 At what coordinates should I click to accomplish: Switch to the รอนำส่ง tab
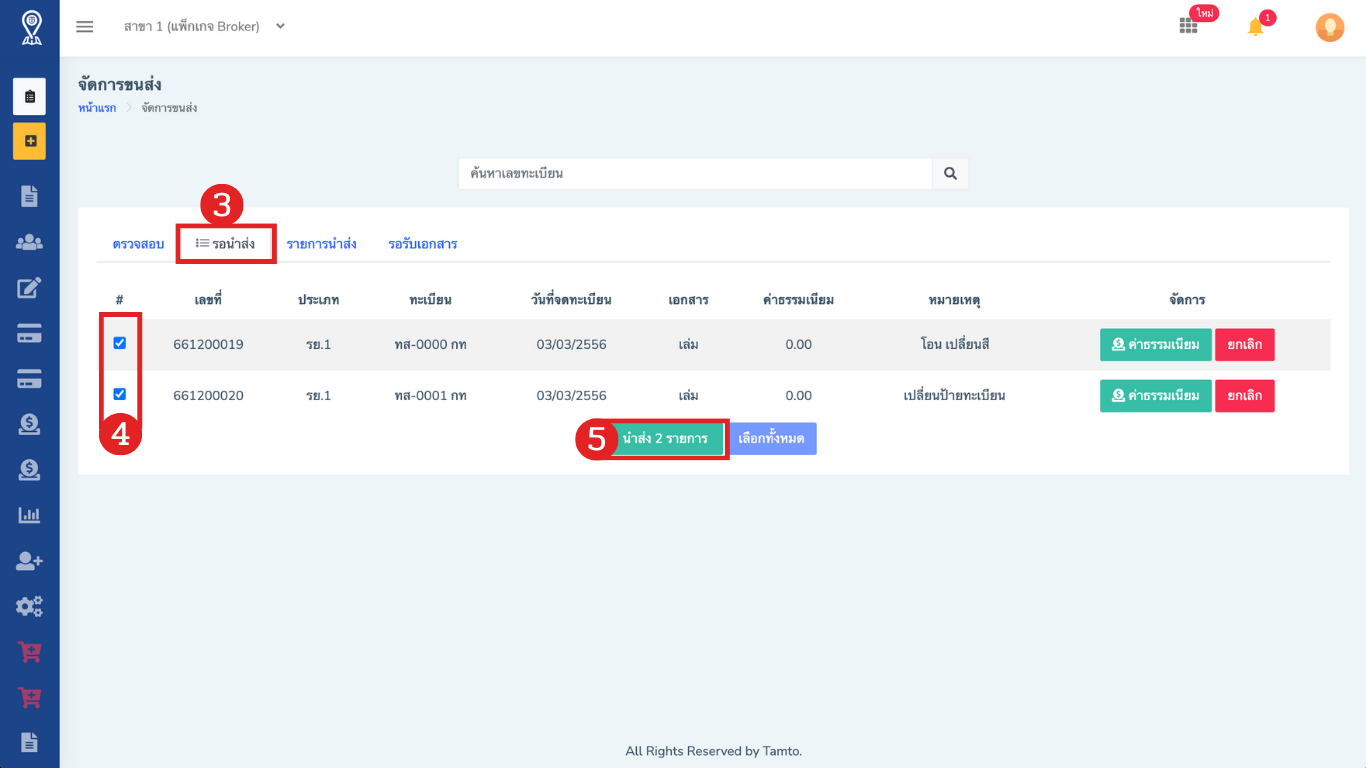click(225, 244)
